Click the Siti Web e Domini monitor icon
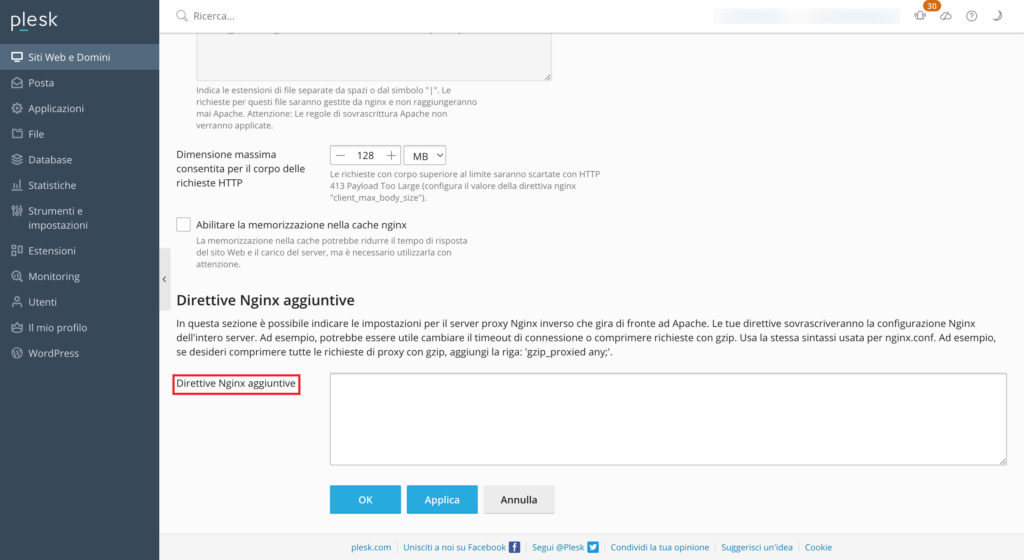Viewport: 1024px width, 560px height. coord(17,57)
